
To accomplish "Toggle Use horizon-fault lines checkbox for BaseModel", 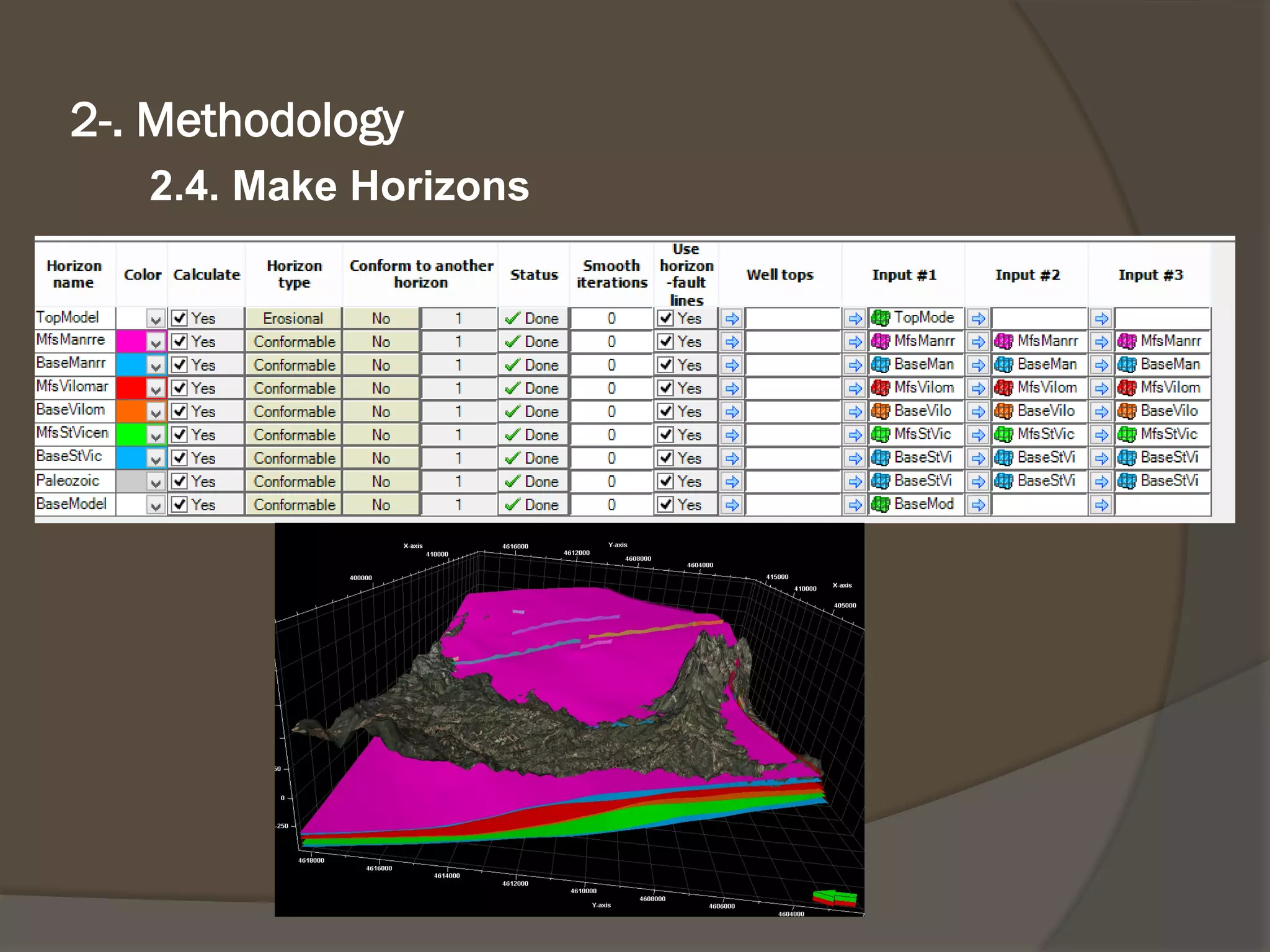I will click(665, 505).
